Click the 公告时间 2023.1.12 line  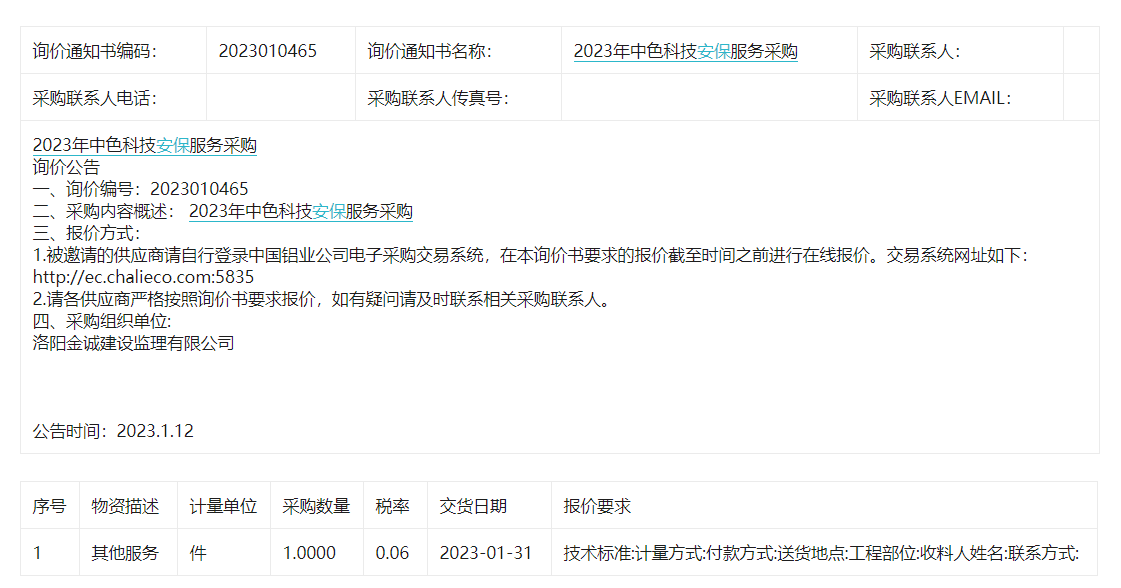(113, 431)
